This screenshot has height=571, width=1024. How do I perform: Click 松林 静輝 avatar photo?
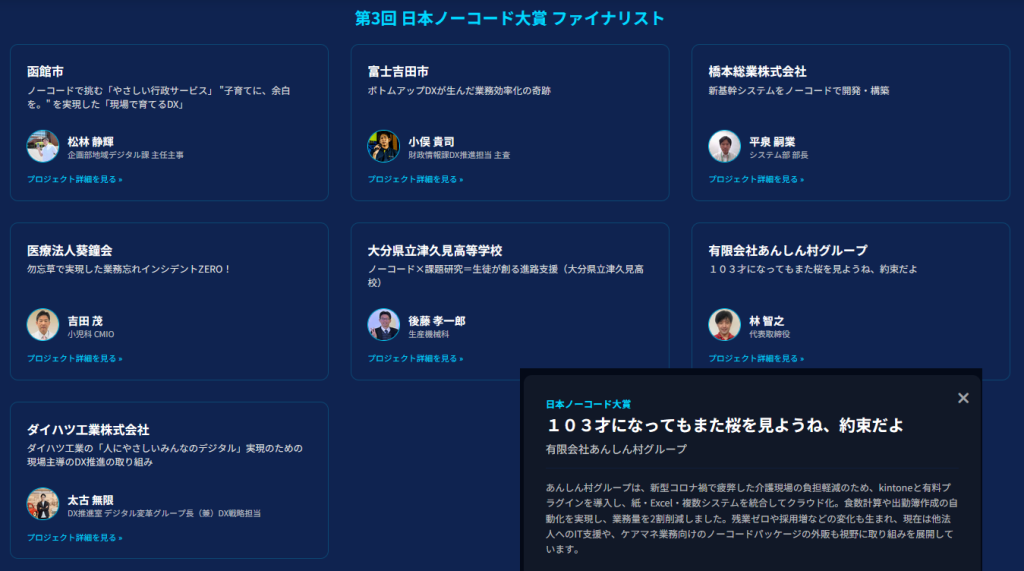[42, 146]
